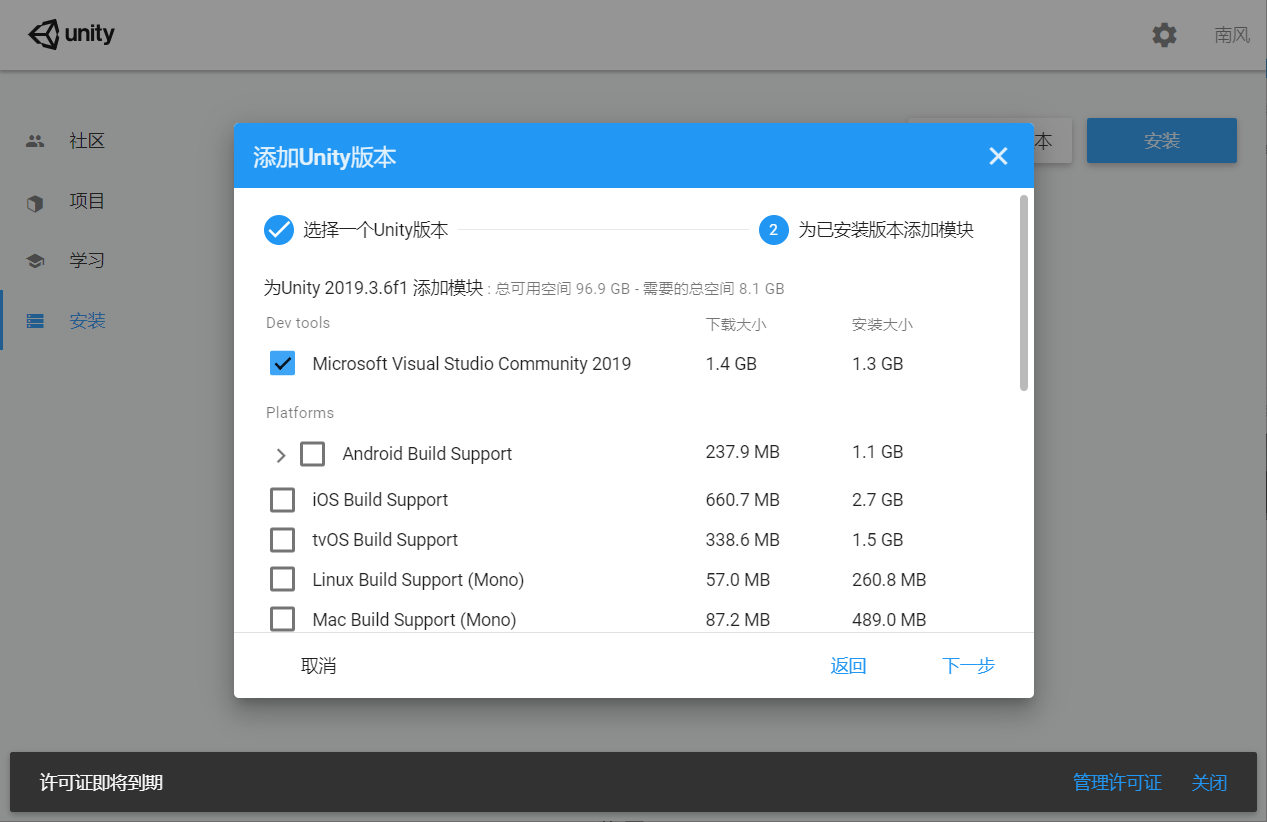Click 下一步 to proceed to next step
Screen dimensions: 1267x822
(967, 665)
